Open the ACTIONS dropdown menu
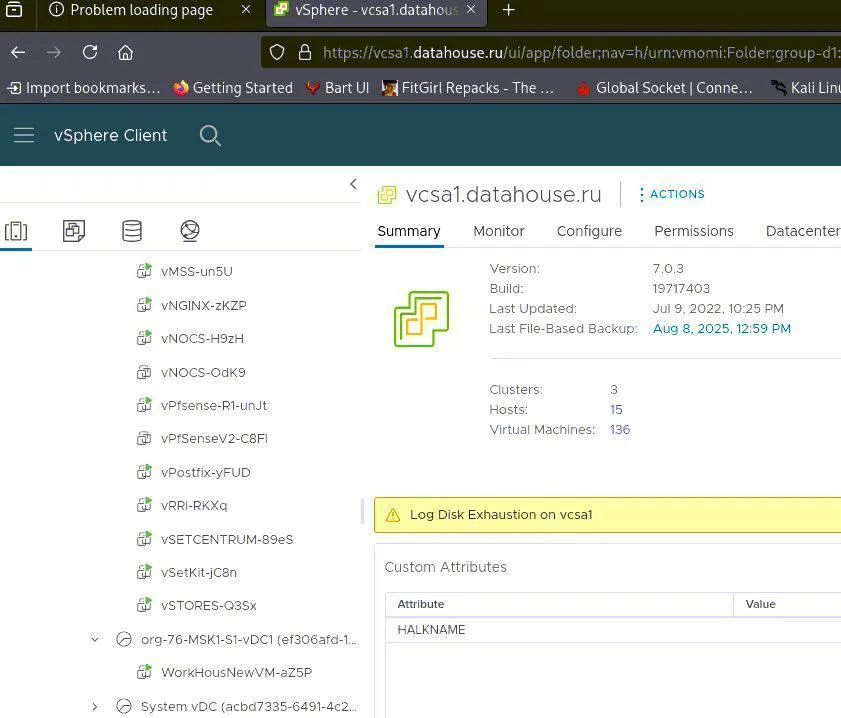The width and height of the screenshot is (841, 718). (x=671, y=194)
